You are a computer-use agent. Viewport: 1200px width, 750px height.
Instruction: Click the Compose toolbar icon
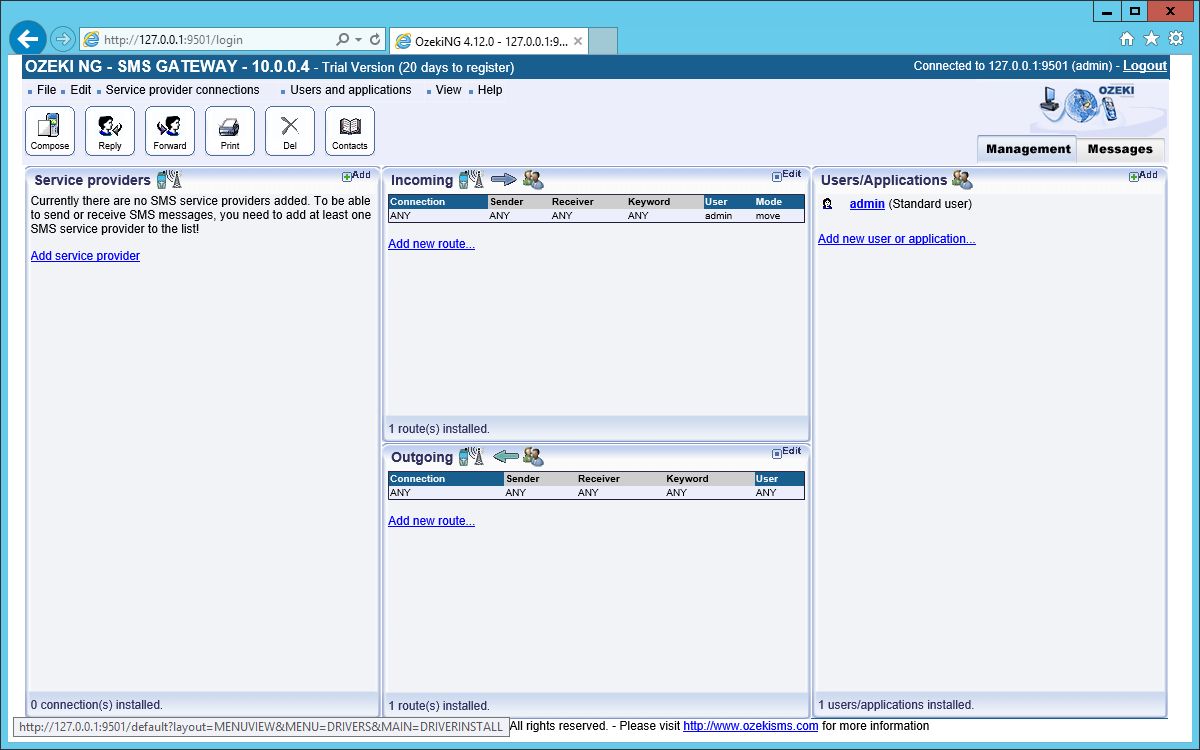(50, 131)
